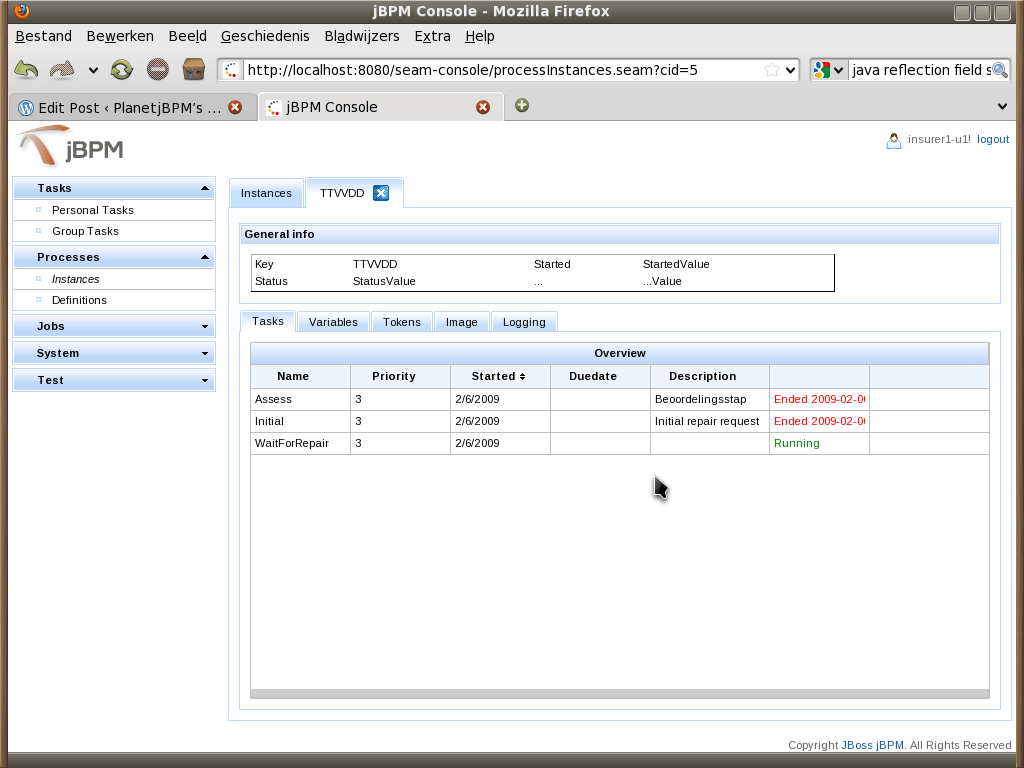
Task: Click the bookmark star in the address bar
Action: (773, 70)
